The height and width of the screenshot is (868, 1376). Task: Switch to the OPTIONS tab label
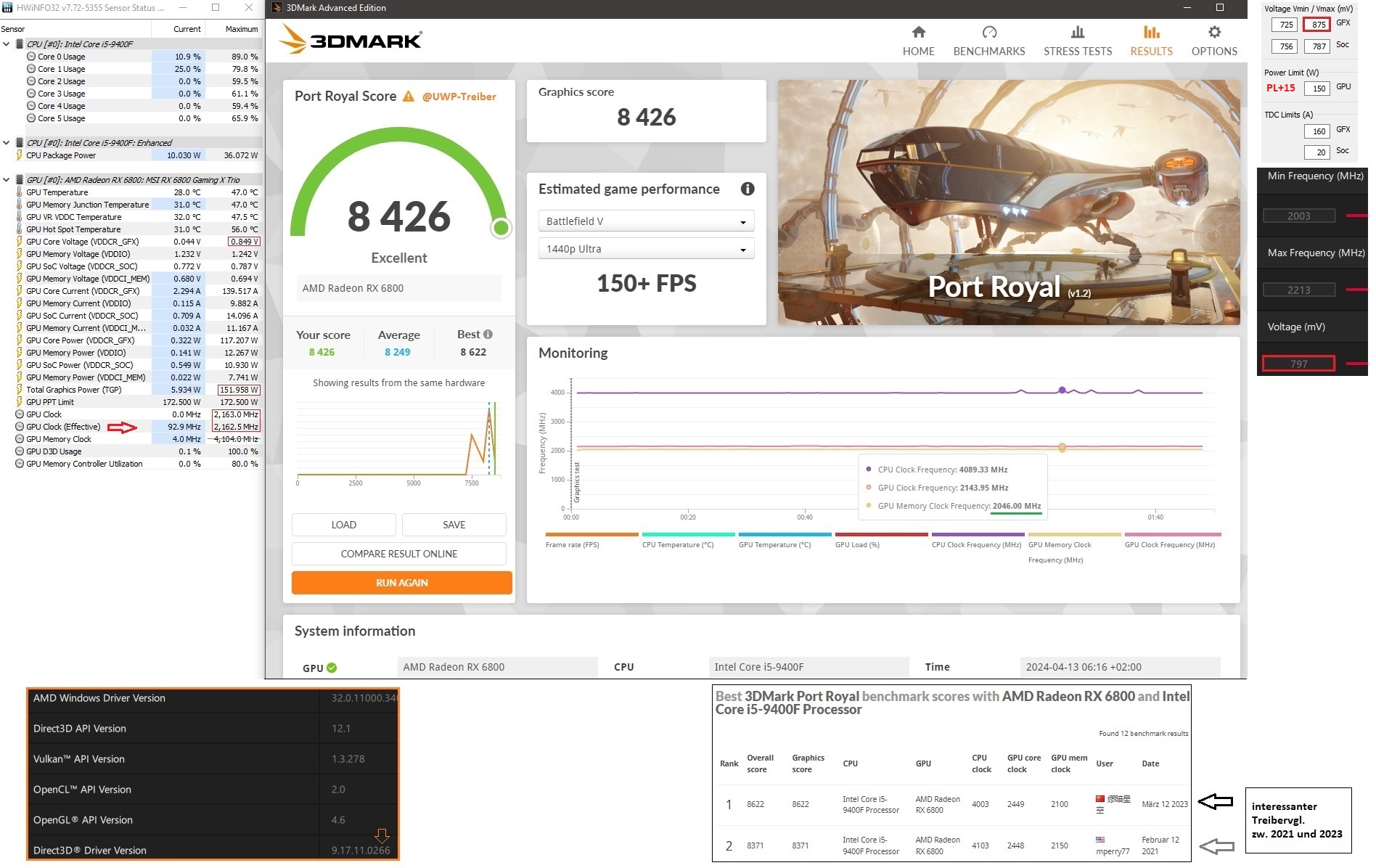tap(1214, 52)
